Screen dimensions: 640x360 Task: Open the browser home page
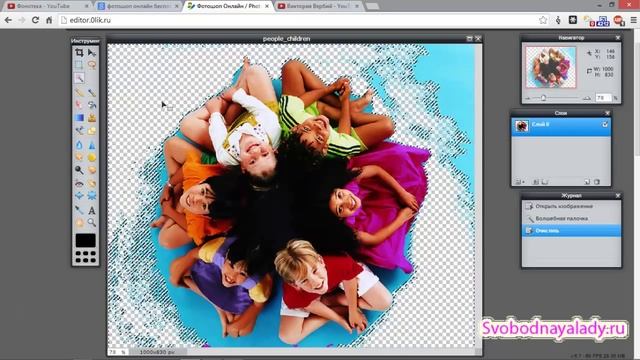[49, 20]
